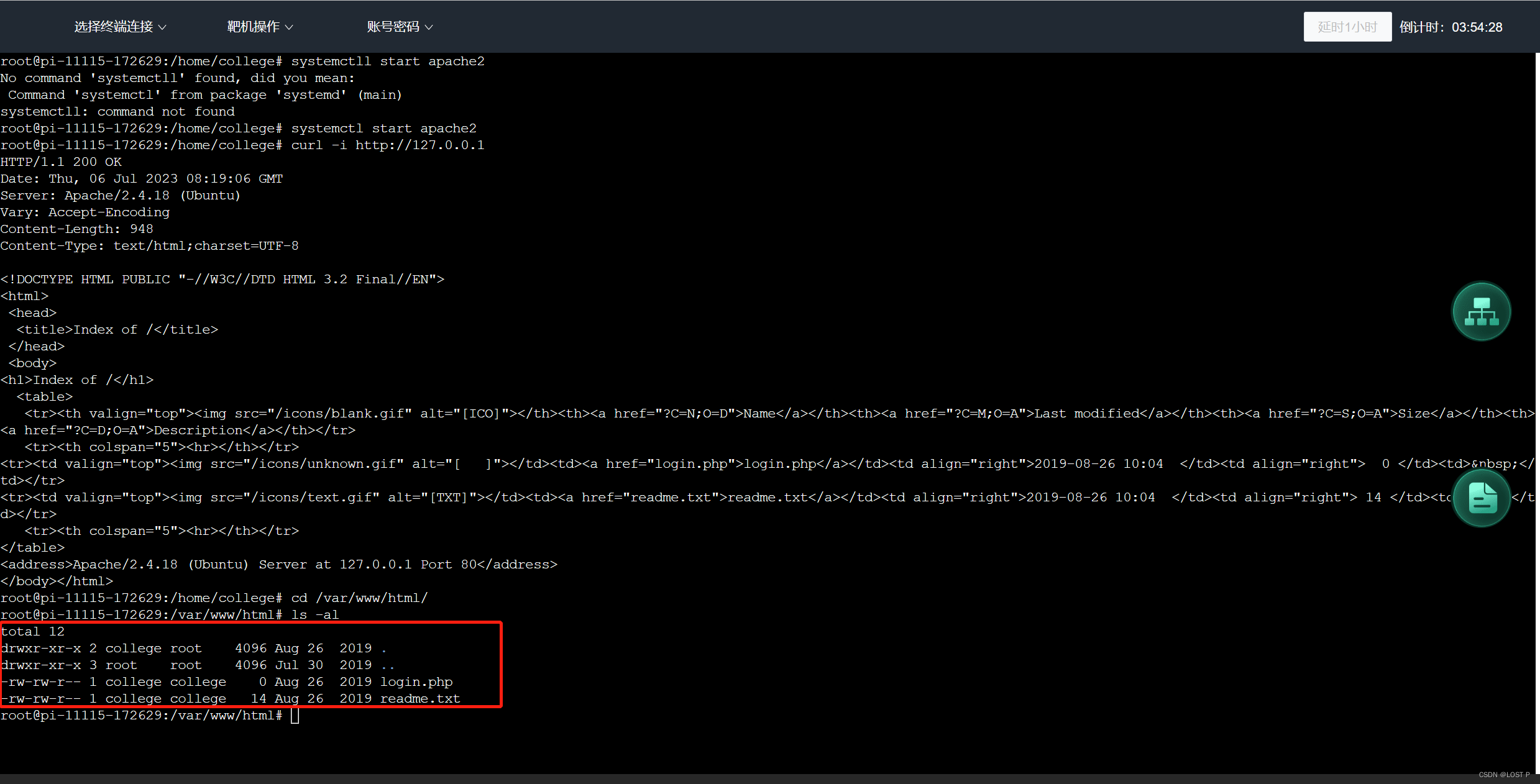
Task: Click the 'Content-Type: text/html;charset=UTF-8' line
Action: coord(149,246)
